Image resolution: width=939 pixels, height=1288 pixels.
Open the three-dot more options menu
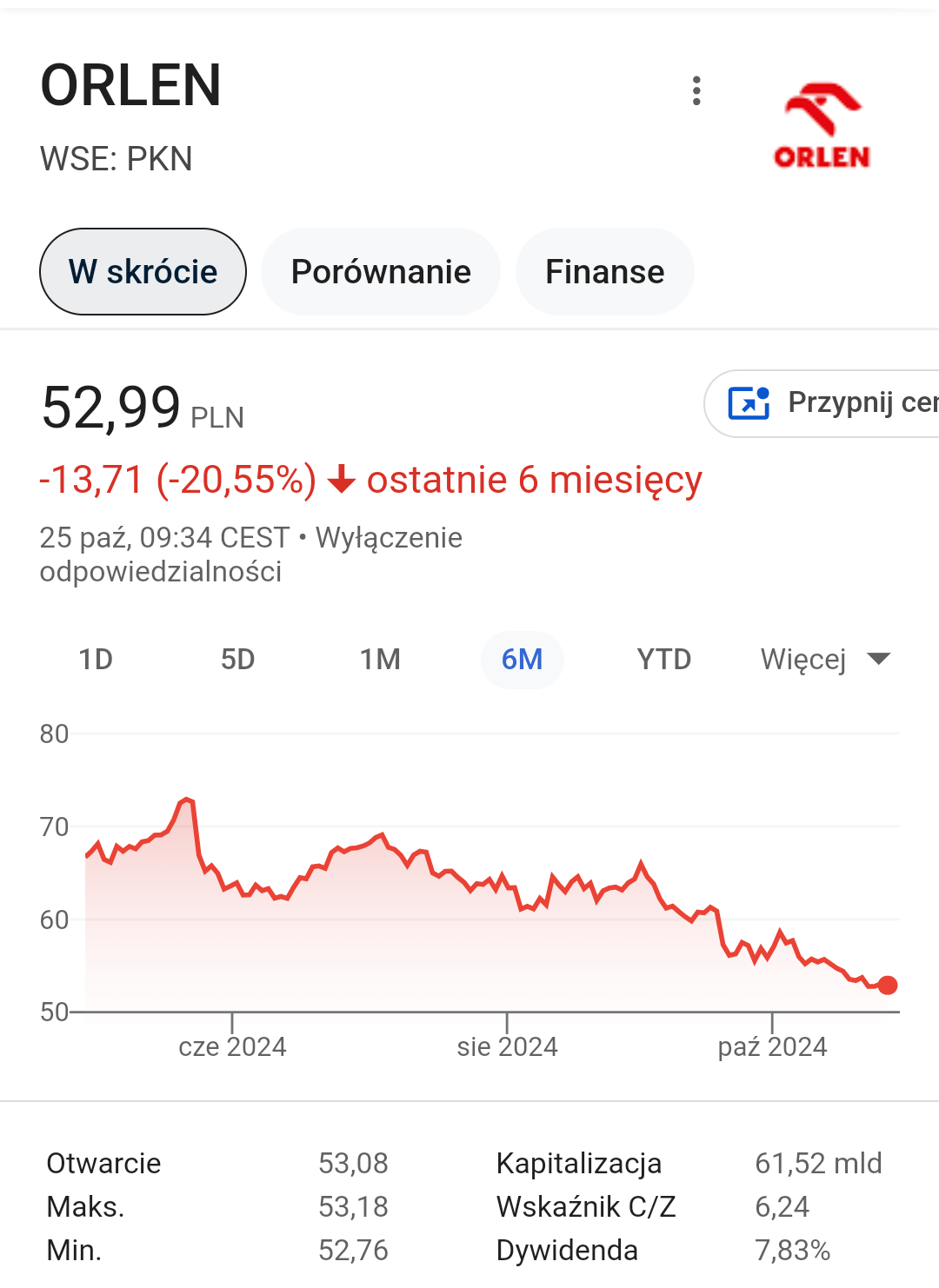point(696,90)
